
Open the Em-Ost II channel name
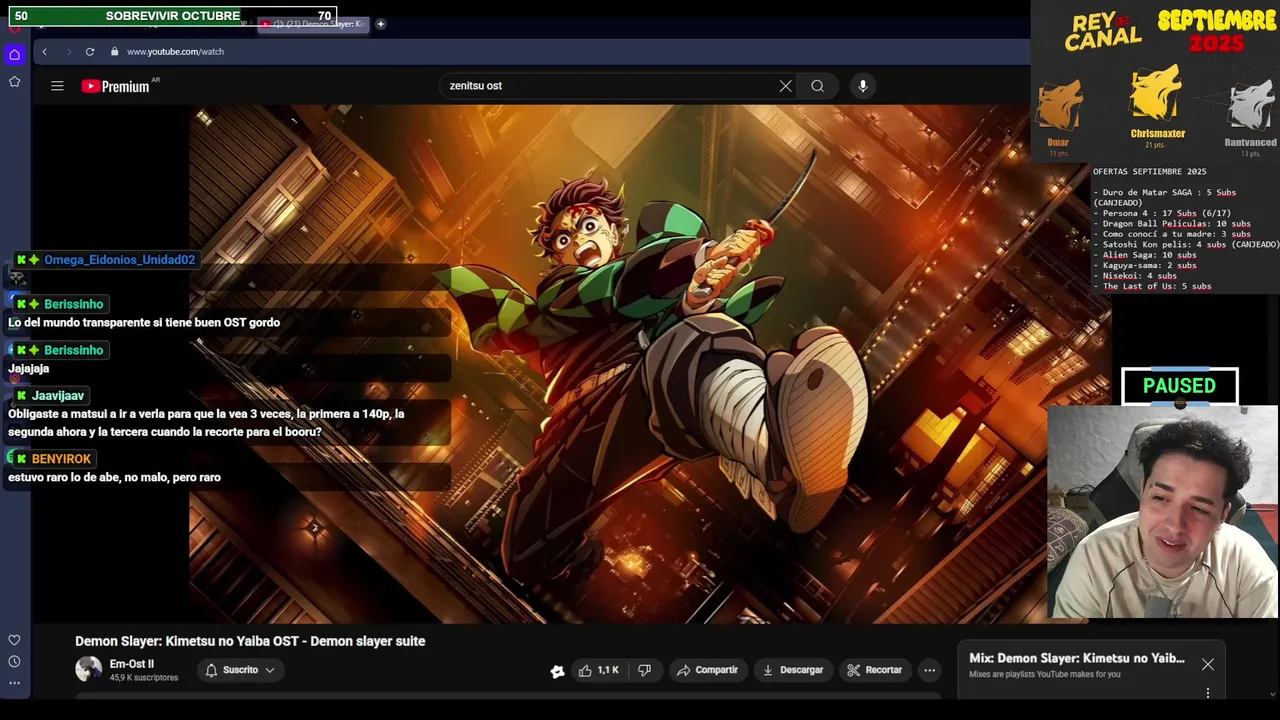[x=132, y=664]
